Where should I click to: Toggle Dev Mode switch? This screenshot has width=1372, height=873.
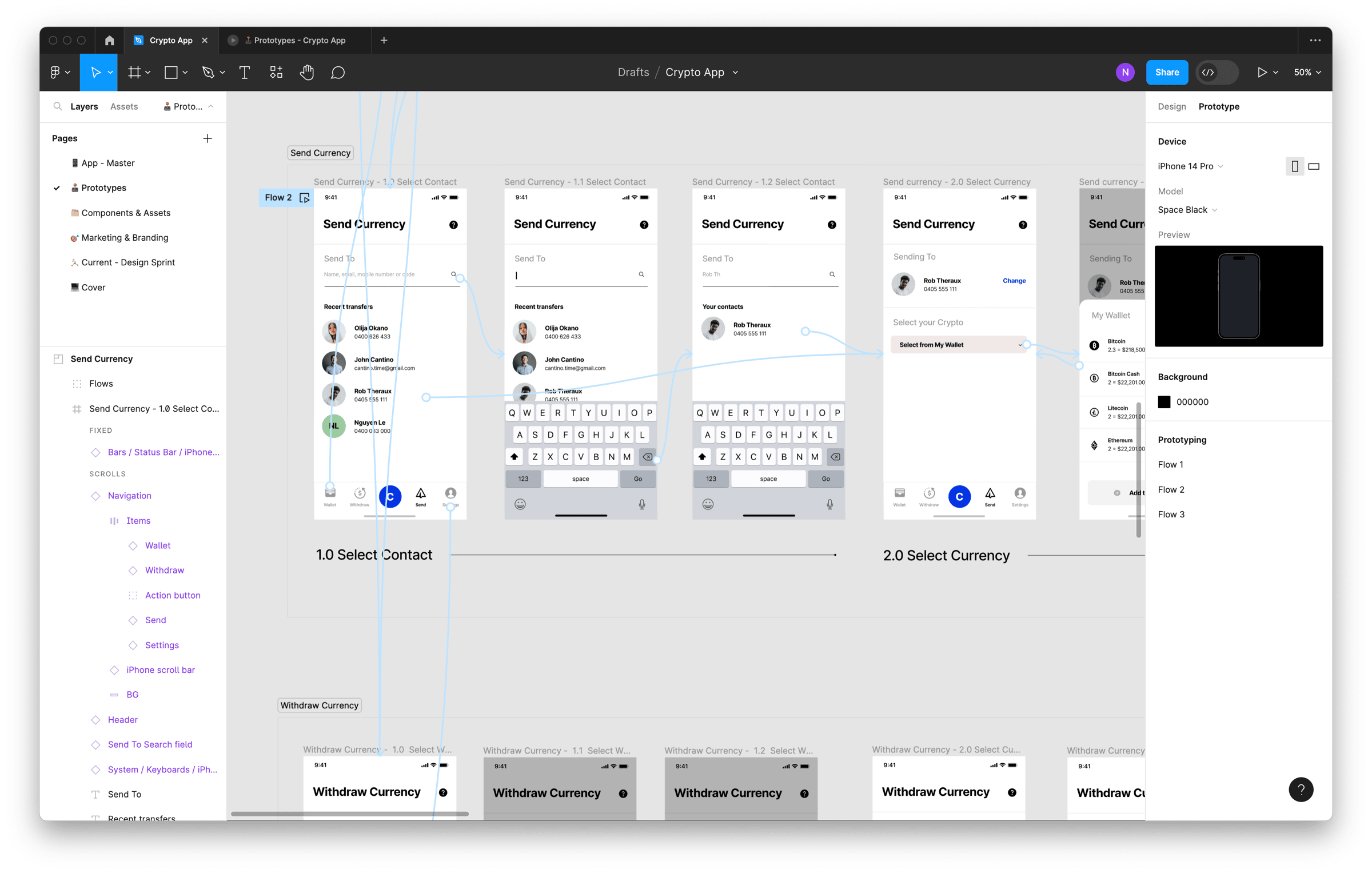tap(1217, 72)
